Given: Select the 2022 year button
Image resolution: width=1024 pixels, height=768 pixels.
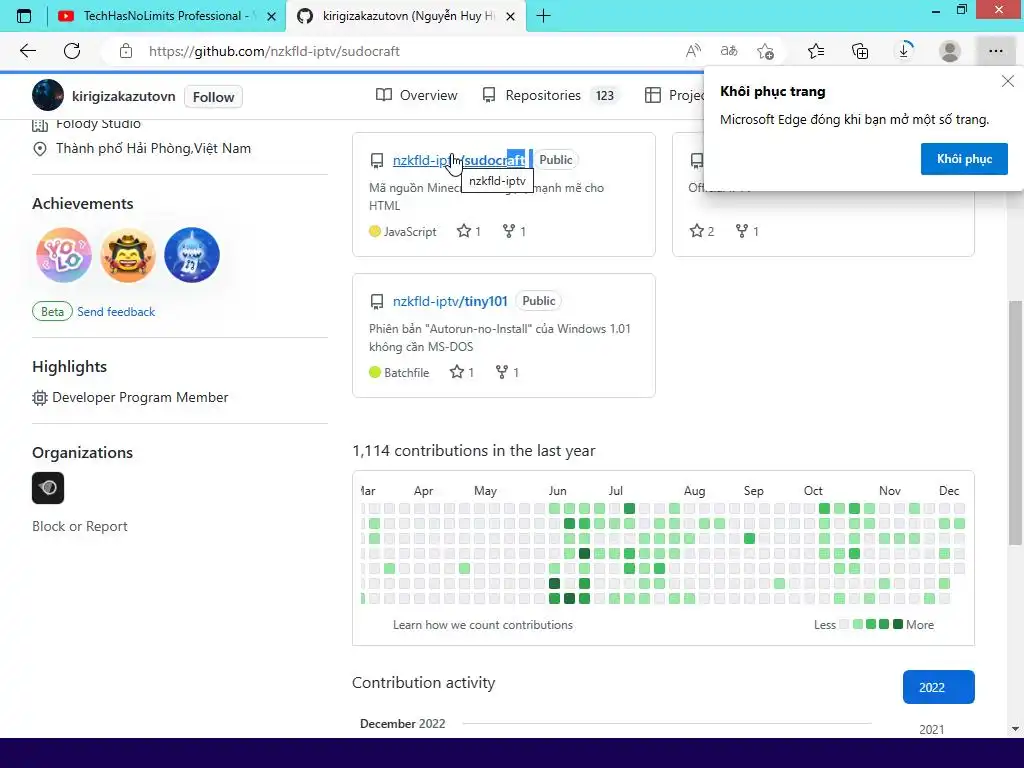Looking at the screenshot, I should pos(938,687).
